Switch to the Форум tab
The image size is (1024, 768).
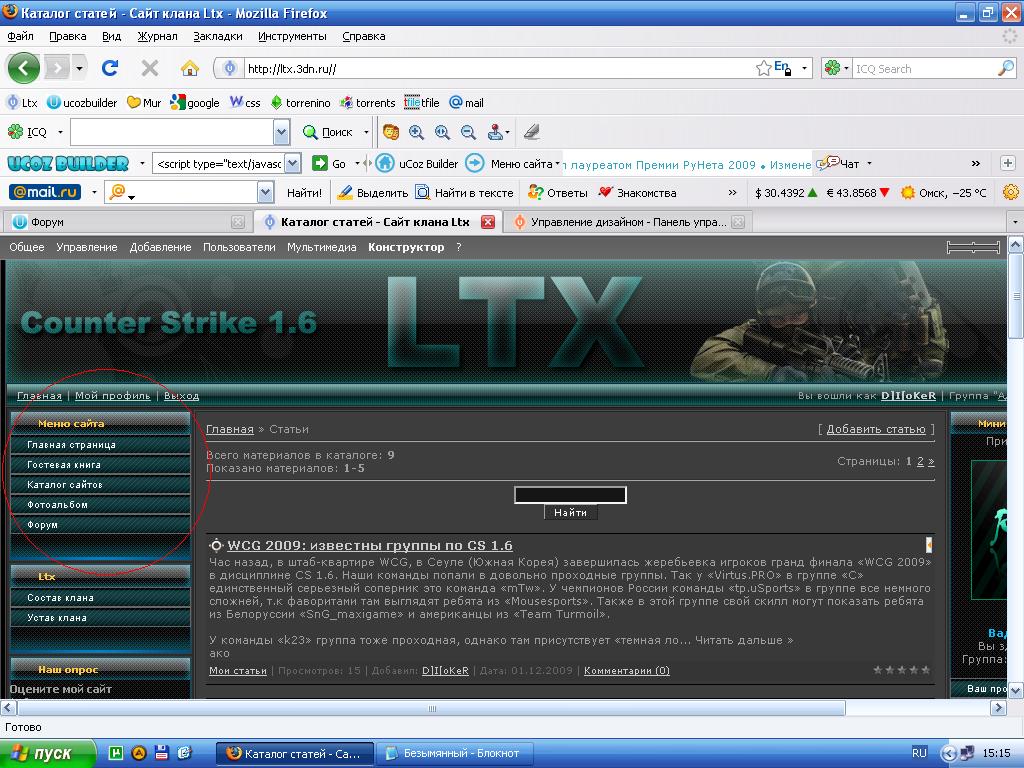[x=127, y=222]
